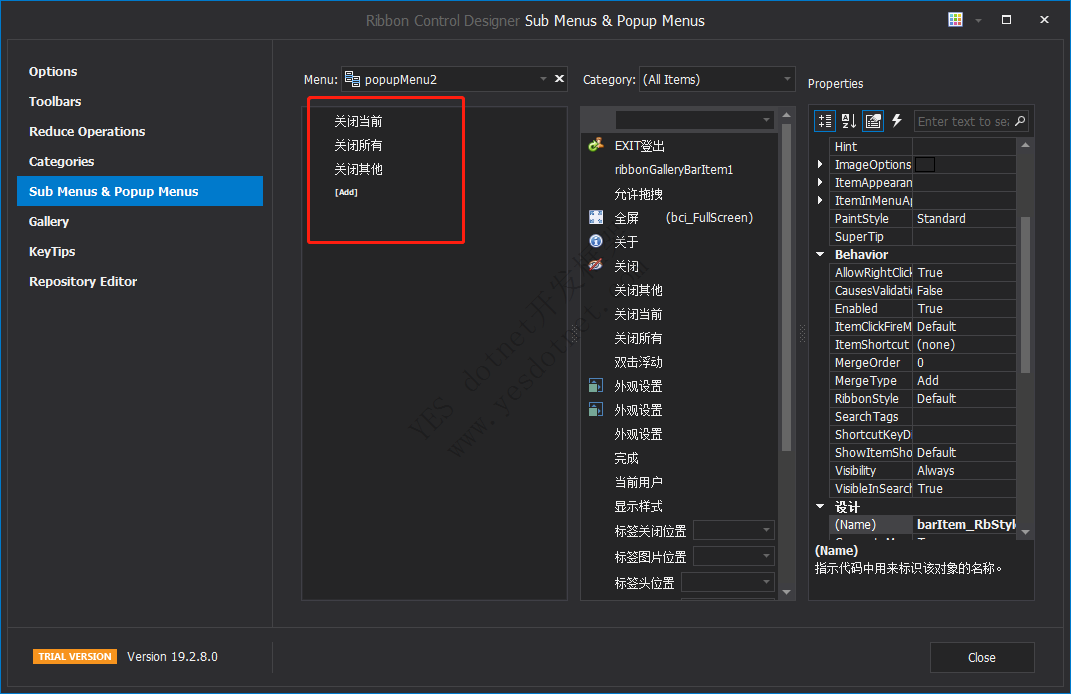Click the ItemShortcut value (none)
The height and width of the screenshot is (694, 1071).
point(936,344)
